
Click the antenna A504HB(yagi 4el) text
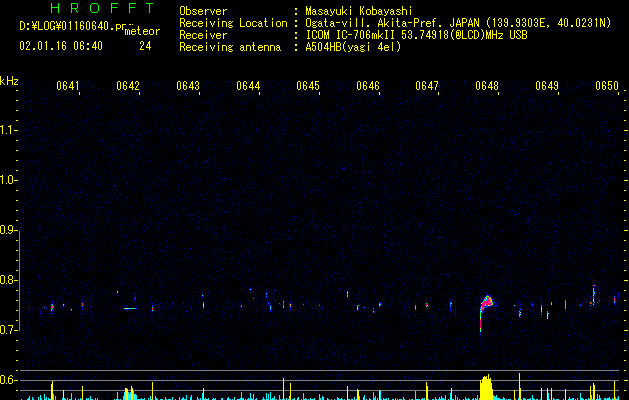[353, 47]
